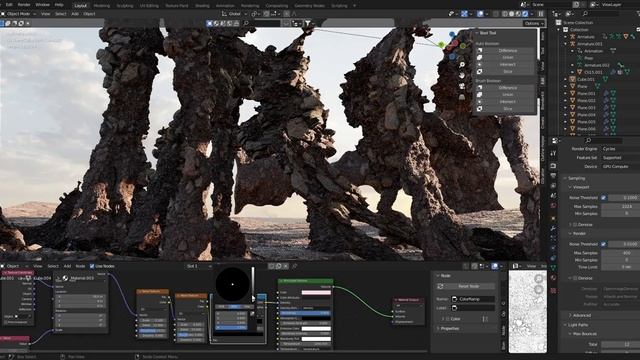
Task: Open the UV Editing workspace tab
Action: pos(149,6)
